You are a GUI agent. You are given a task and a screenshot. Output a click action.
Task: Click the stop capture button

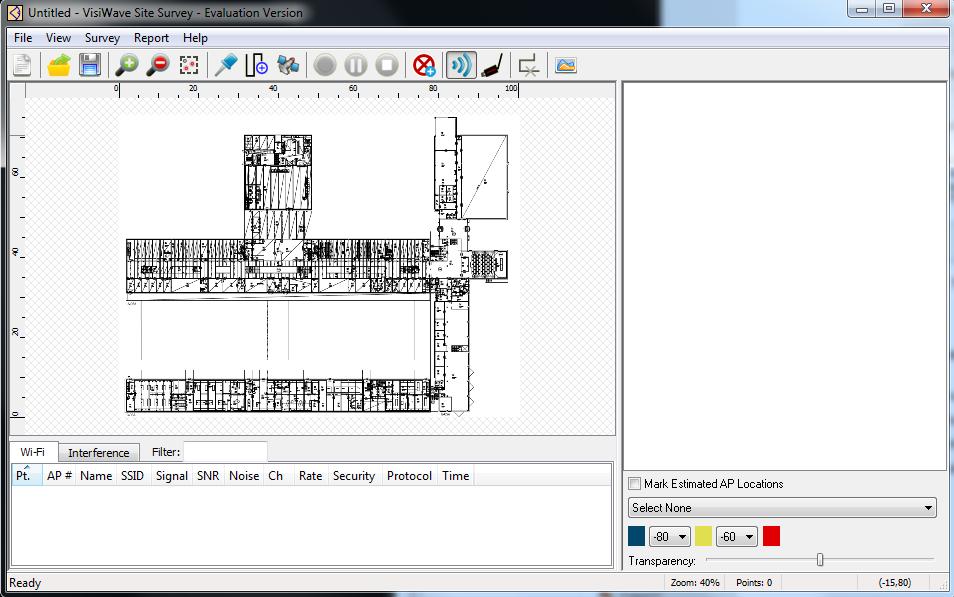(387, 65)
